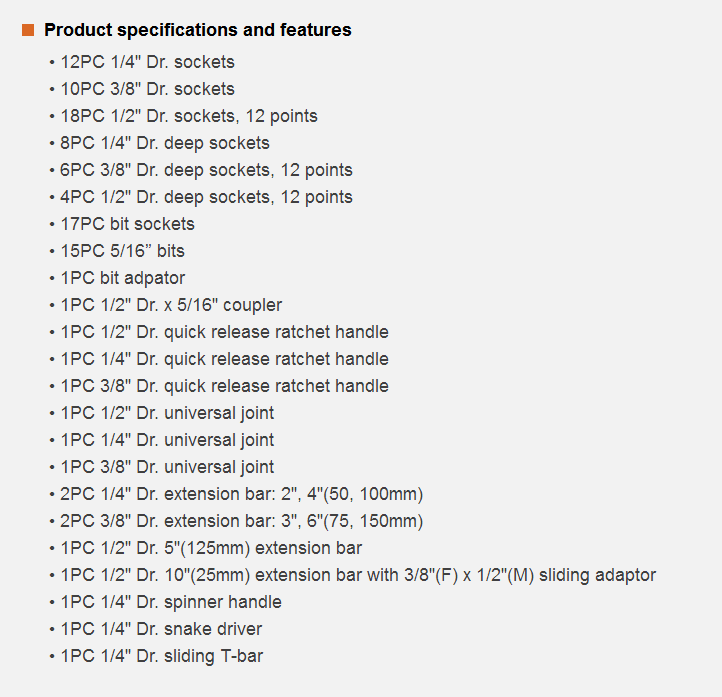Click the 8PC 1/4" Dr. deep sockets entry

(x=165, y=143)
